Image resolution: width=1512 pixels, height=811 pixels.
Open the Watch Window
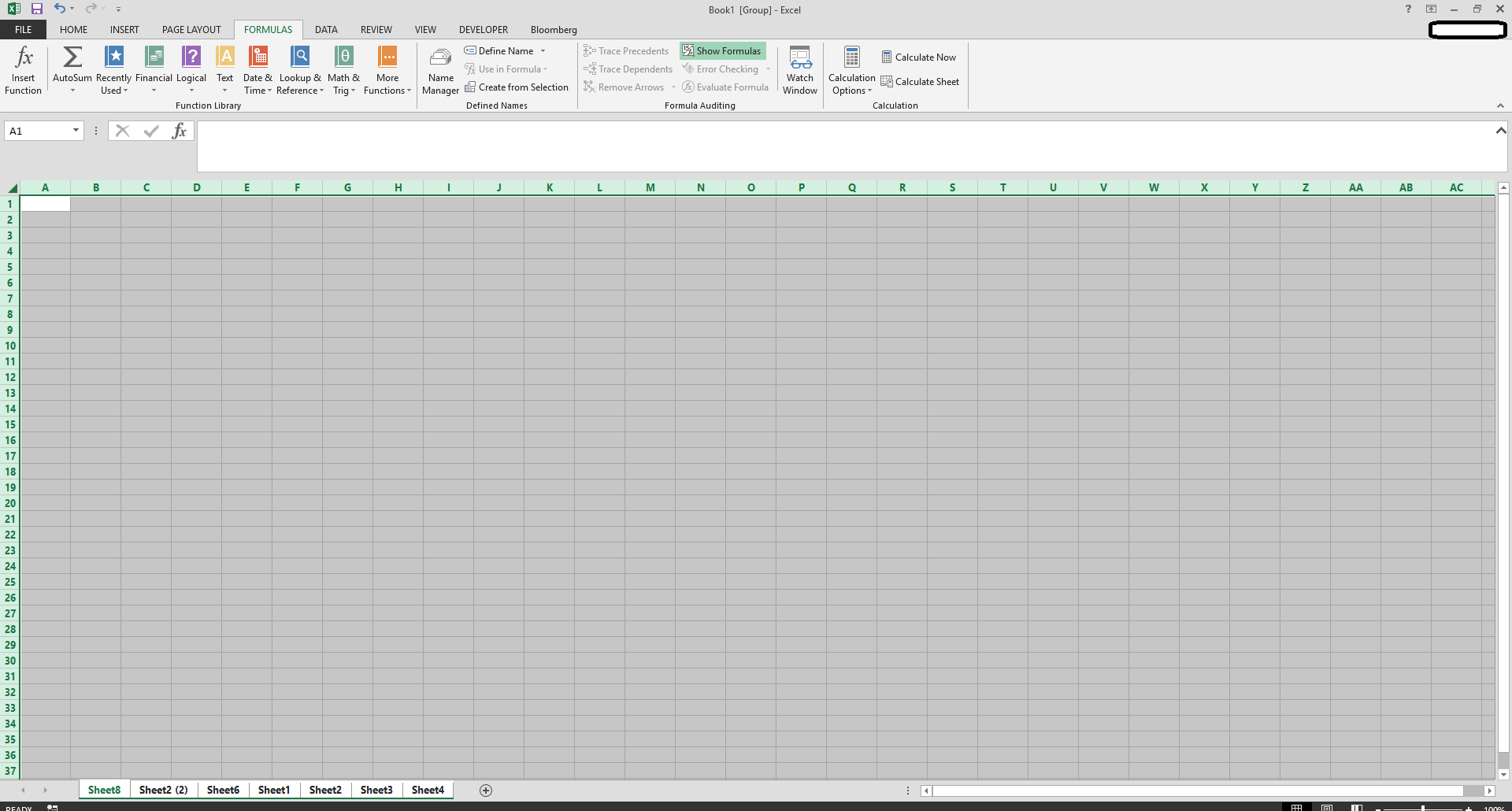pos(800,70)
